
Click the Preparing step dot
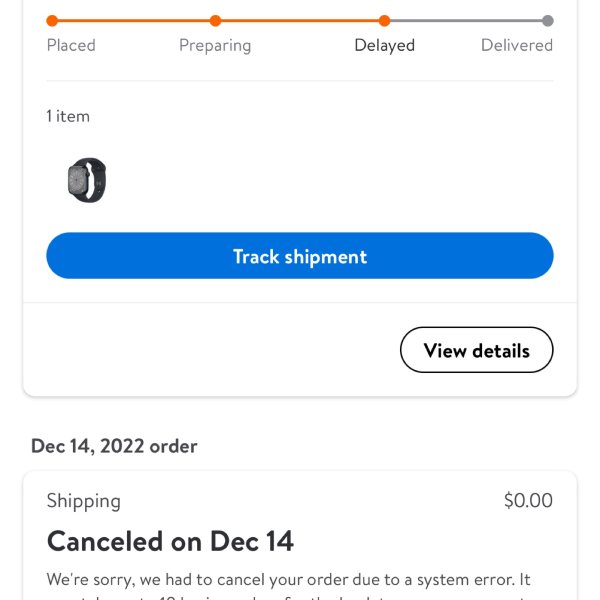click(215, 20)
